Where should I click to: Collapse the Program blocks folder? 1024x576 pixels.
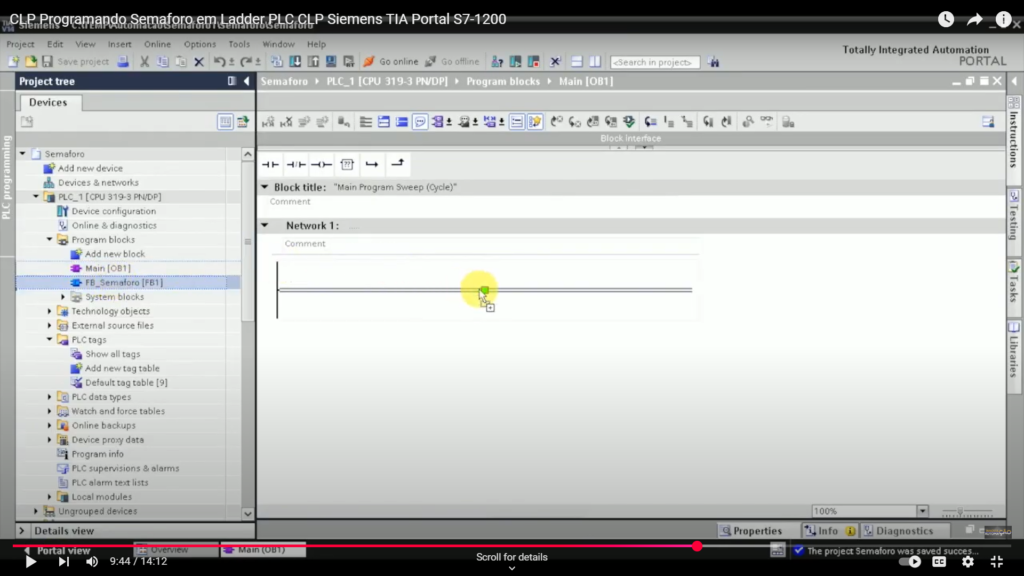(x=50, y=240)
